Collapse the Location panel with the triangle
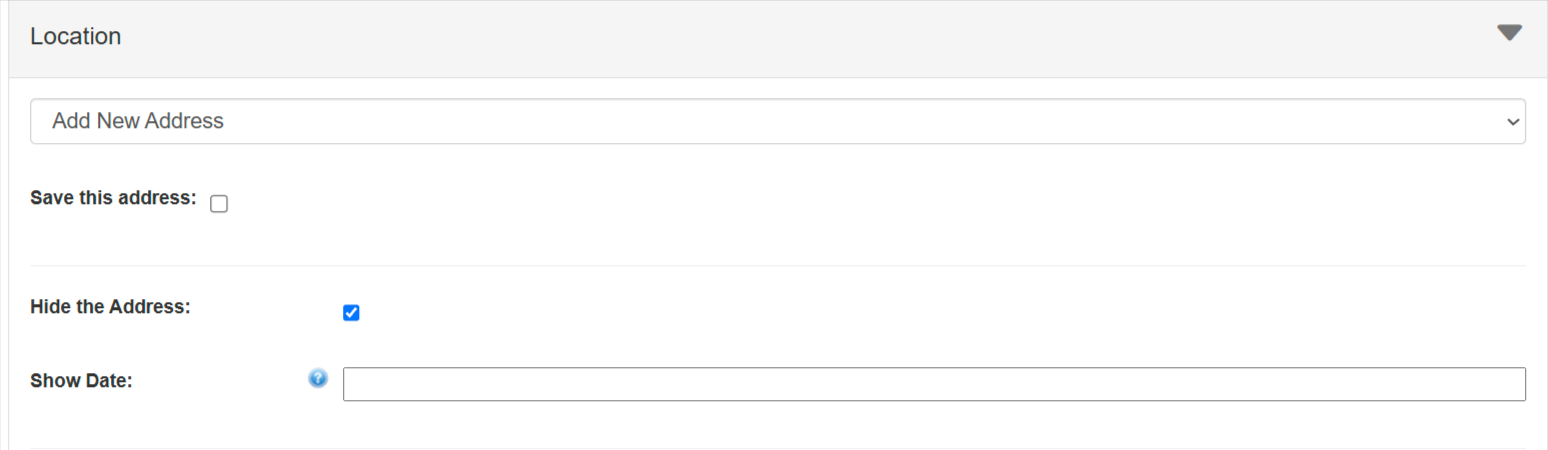Image resolution: width=1548 pixels, height=450 pixels. point(1509,33)
